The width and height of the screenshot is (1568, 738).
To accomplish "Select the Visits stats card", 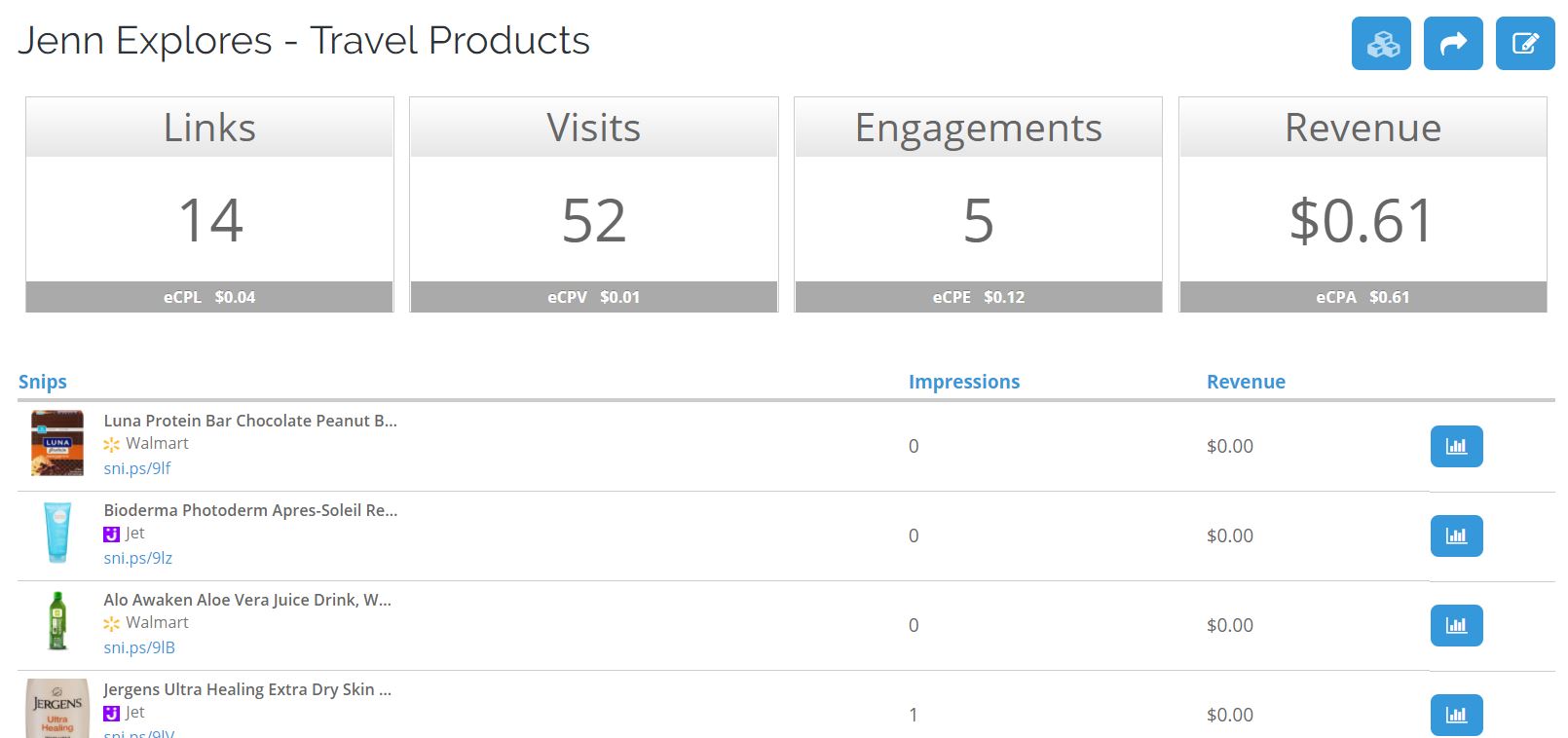I will (x=594, y=204).
